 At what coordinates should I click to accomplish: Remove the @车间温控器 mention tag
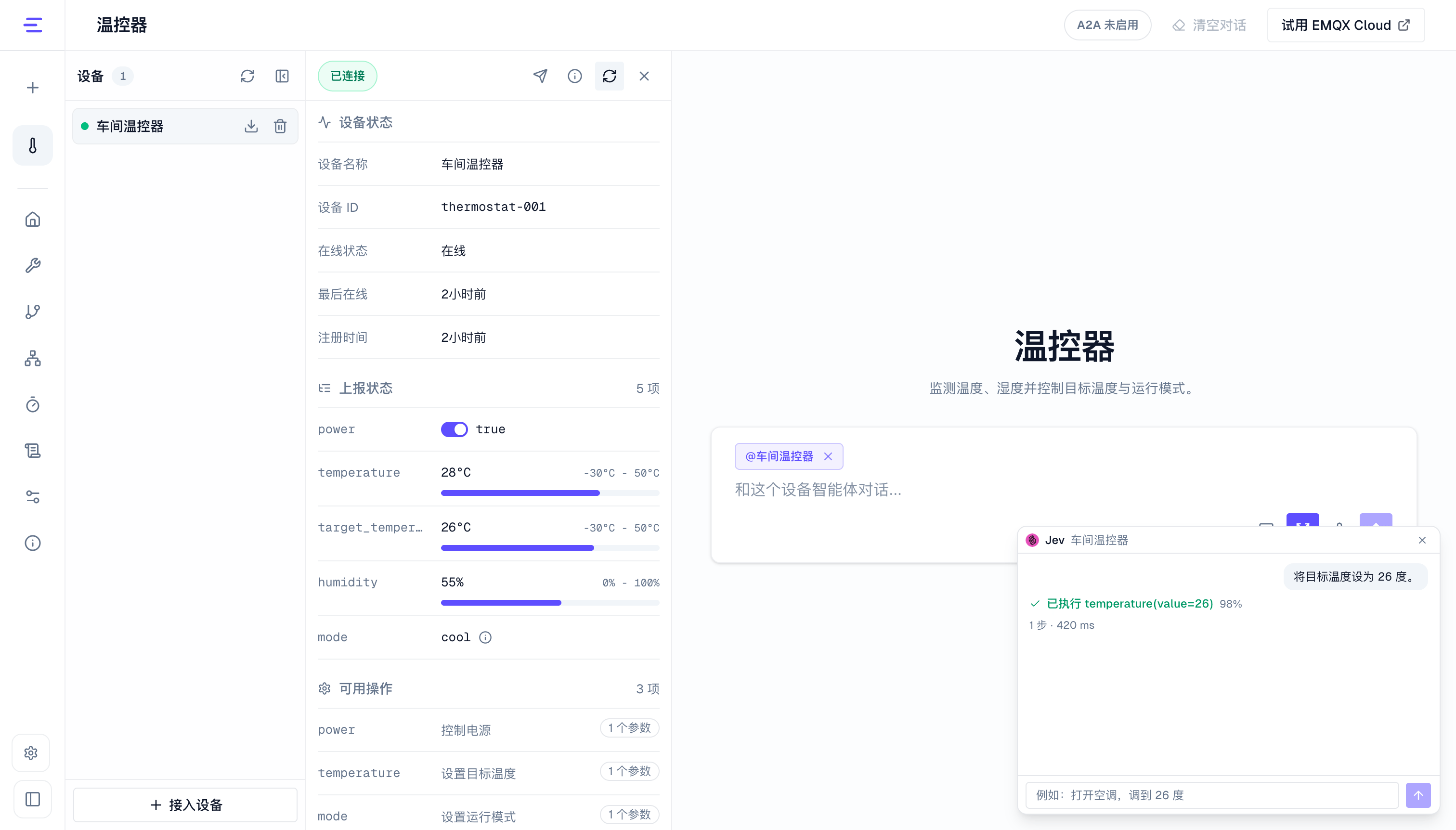pos(828,456)
